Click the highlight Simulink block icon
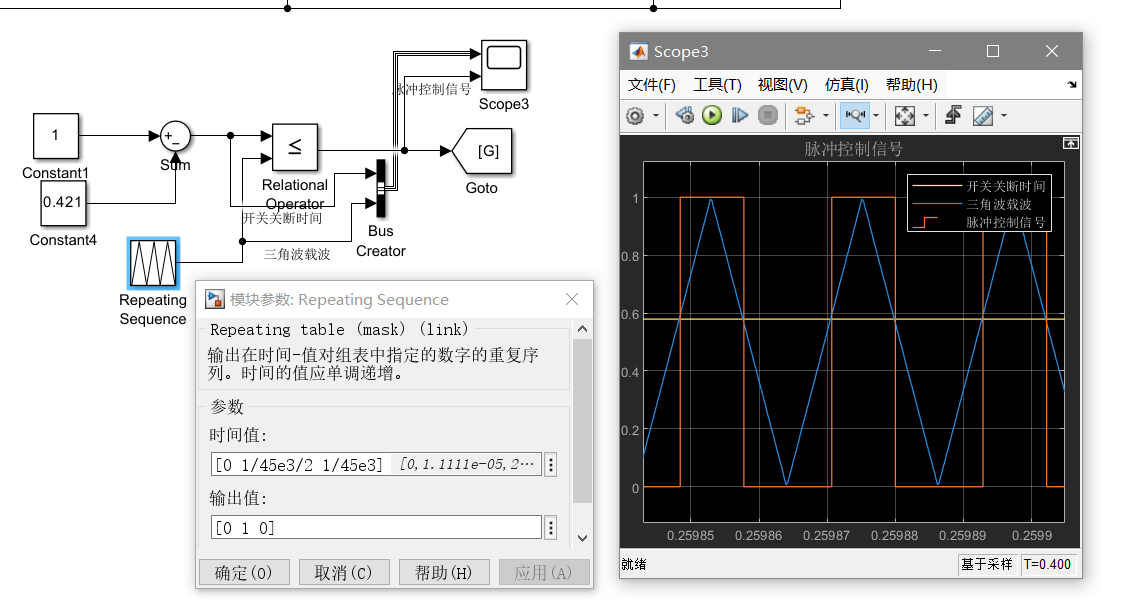Image resolution: width=1143 pixels, height=614 pixels. point(804,115)
